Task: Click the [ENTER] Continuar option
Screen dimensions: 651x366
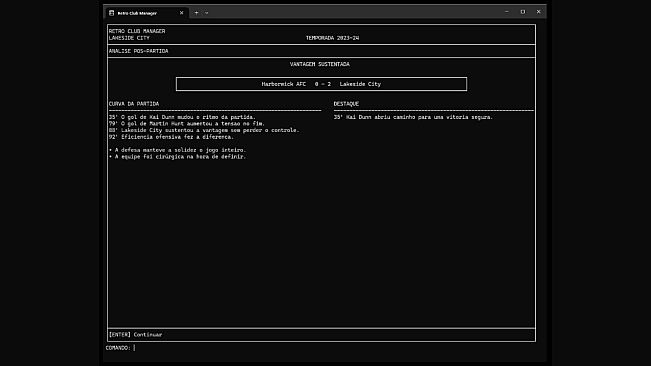Action: point(135,334)
